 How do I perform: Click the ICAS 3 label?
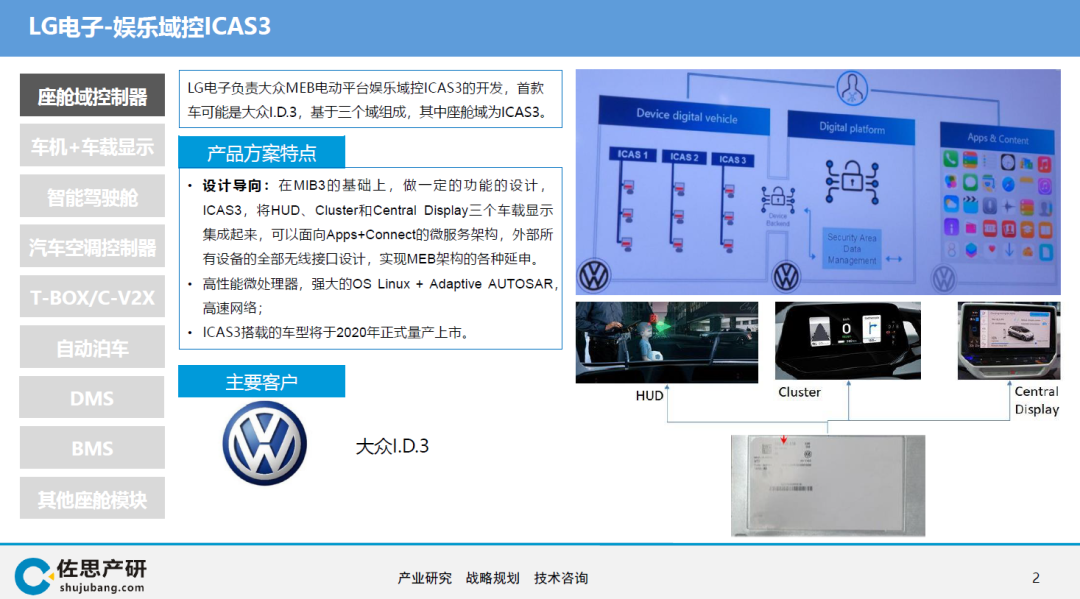click(732, 160)
